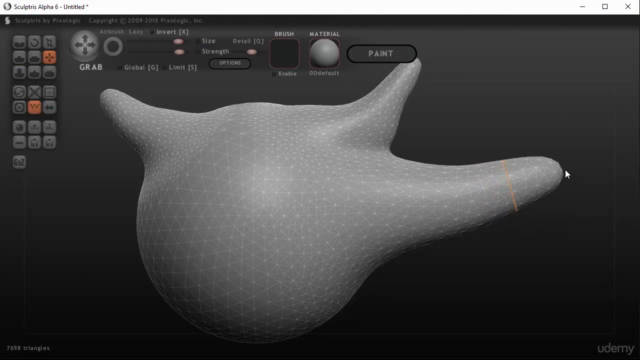Select the Crease sculpting tool
The height and width of the screenshot is (360, 640).
click(x=19, y=42)
